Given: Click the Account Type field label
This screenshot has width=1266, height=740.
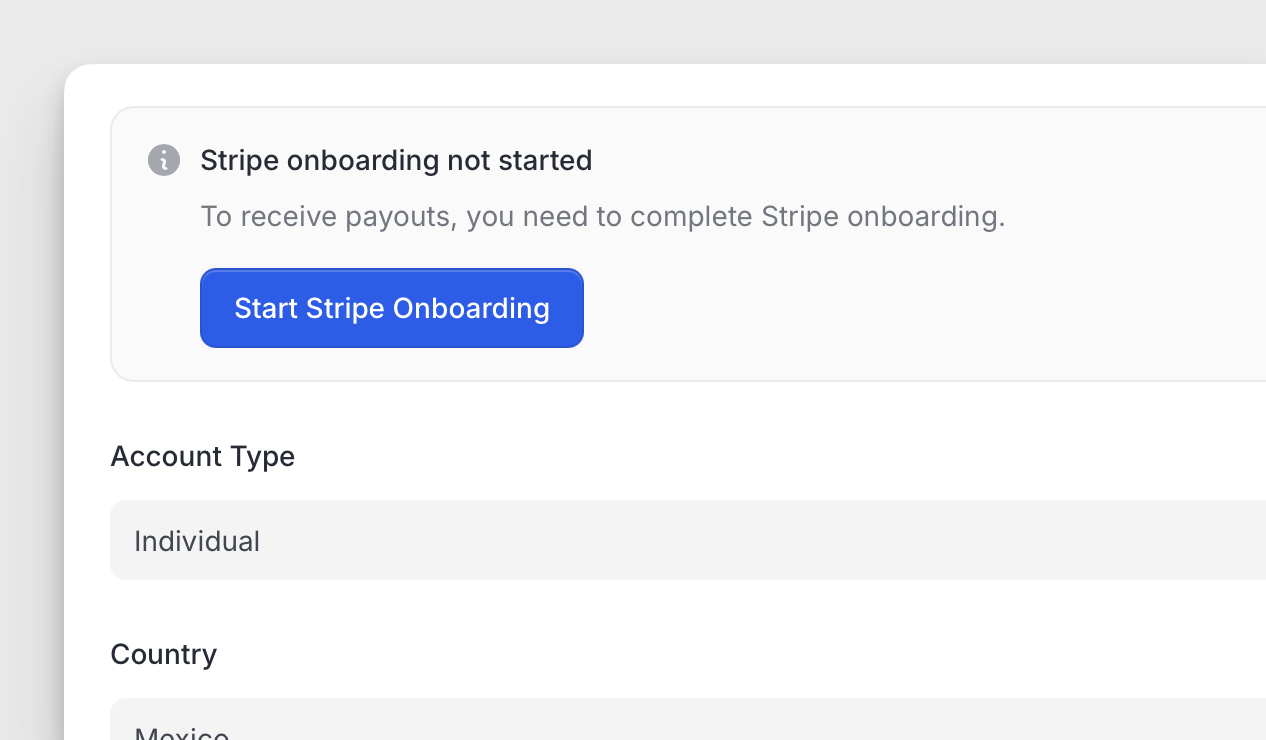Looking at the screenshot, I should click(202, 456).
